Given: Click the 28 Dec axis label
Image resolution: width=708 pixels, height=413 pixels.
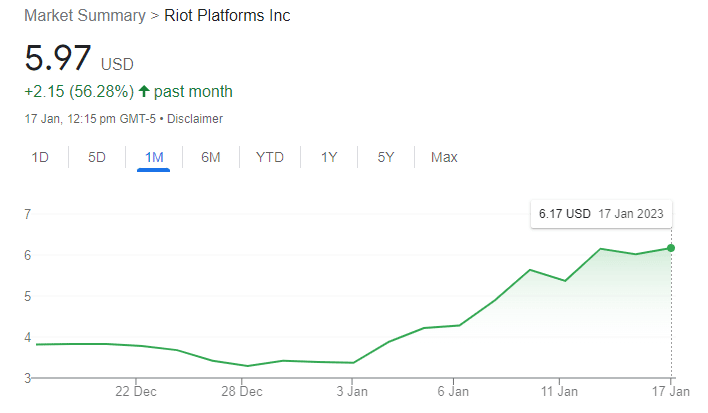Looking at the screenshot, I should coord(242,393).
